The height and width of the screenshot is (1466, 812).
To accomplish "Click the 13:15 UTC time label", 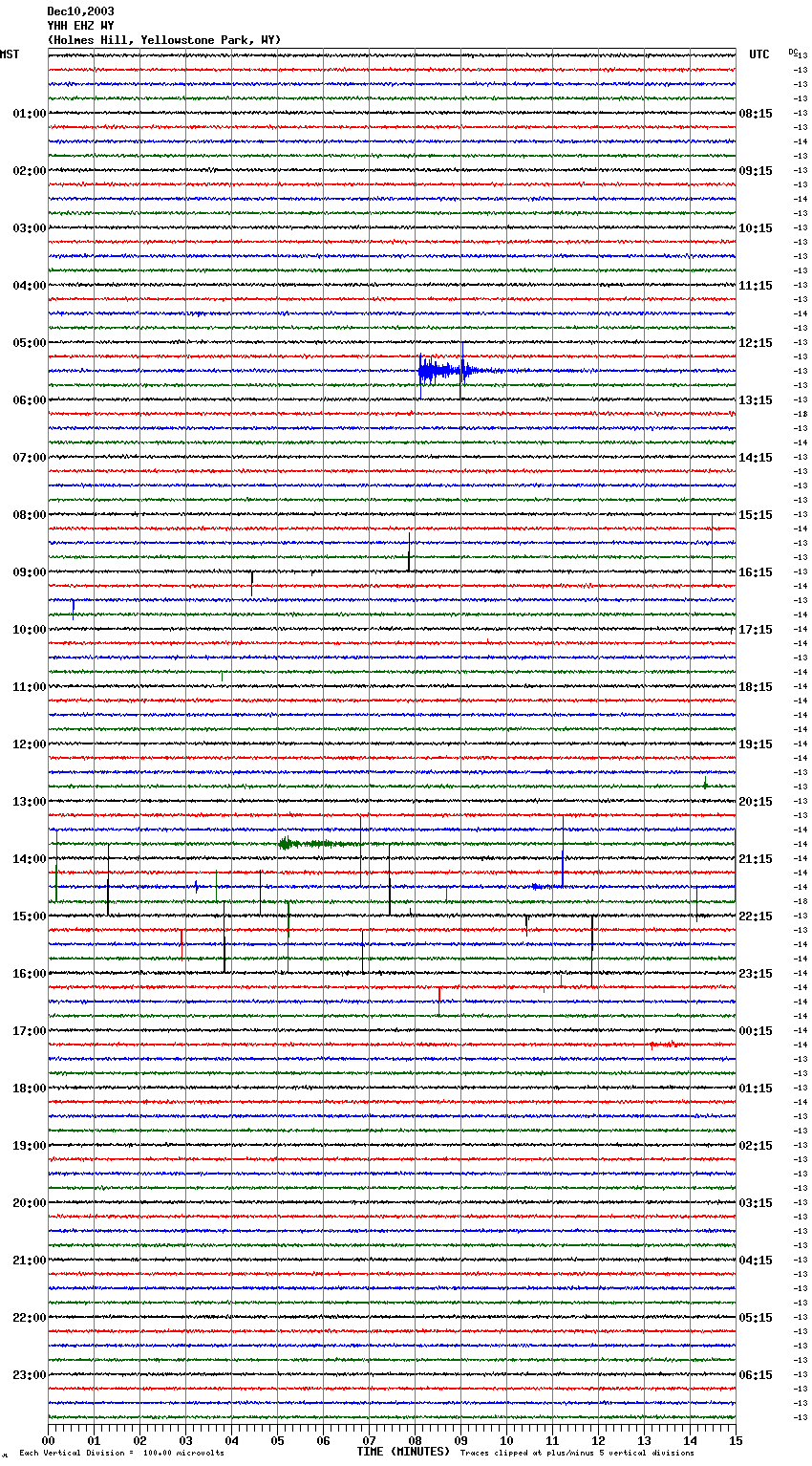I will coord(756,400).
